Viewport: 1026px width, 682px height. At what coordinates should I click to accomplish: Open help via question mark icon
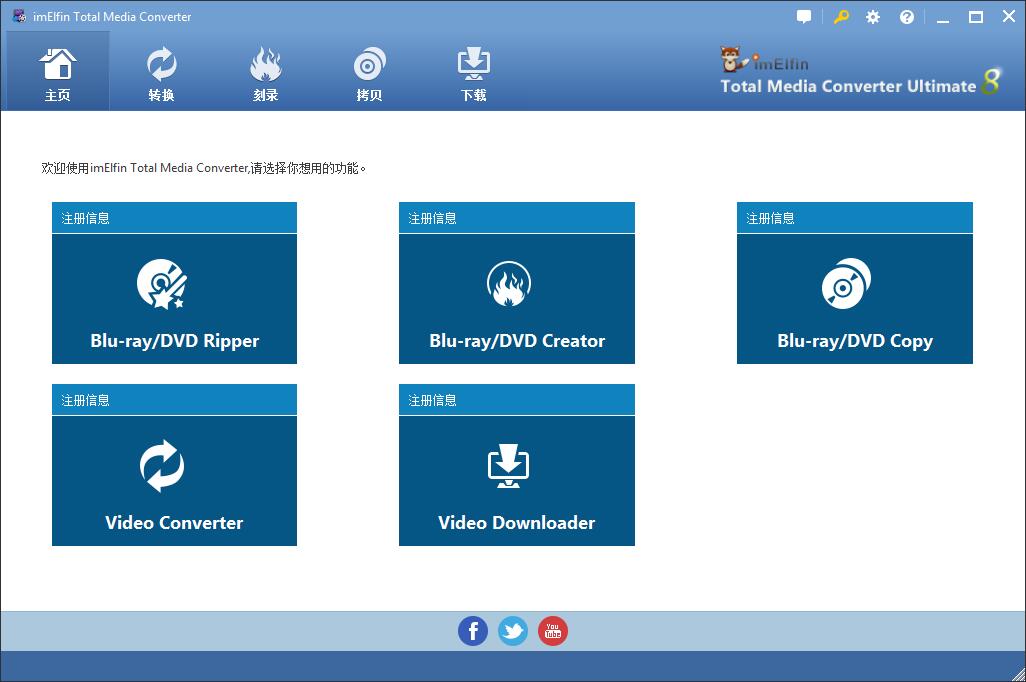907,17
